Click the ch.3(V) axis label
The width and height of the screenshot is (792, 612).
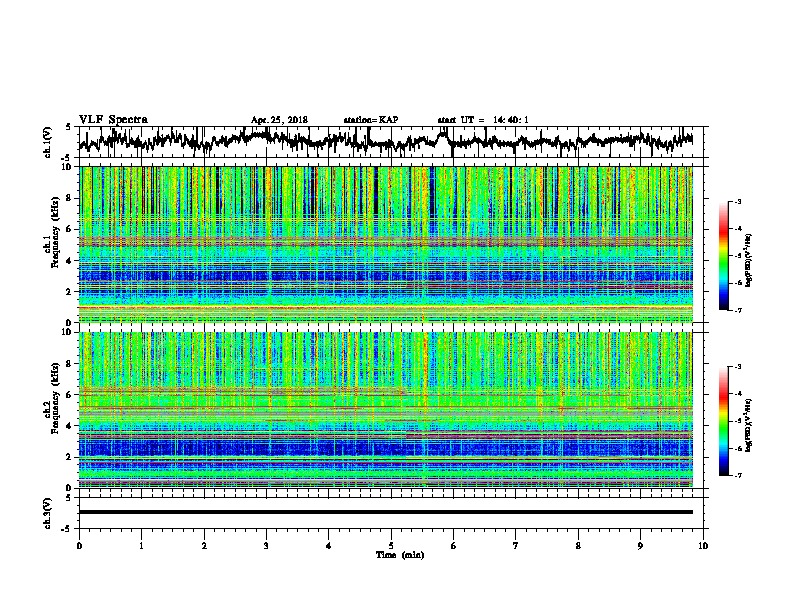tap(48, 514)
